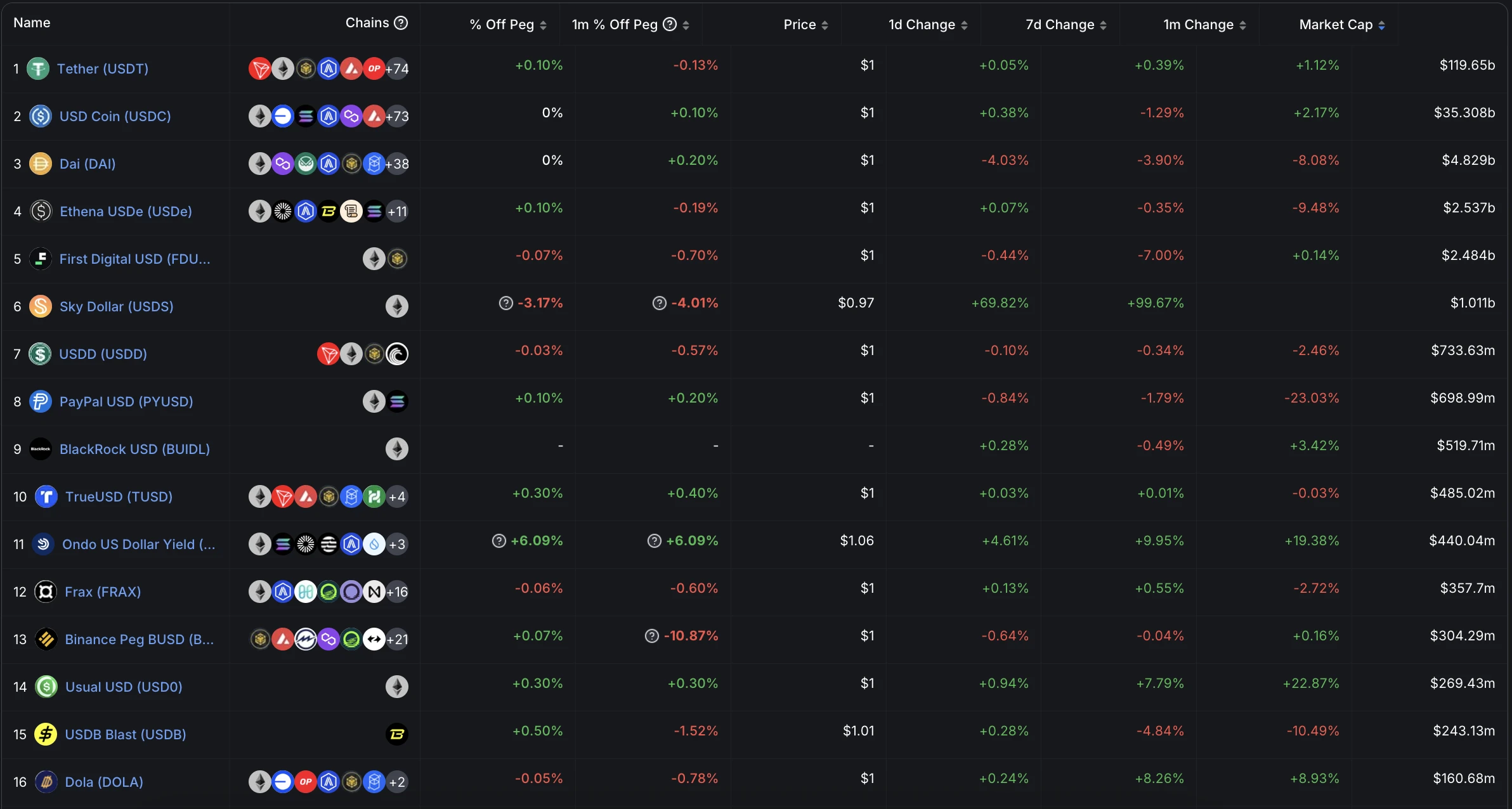Click the PayPal USD logo icon
Viewport: 1512px width, 809px height.
pos(40,401)
